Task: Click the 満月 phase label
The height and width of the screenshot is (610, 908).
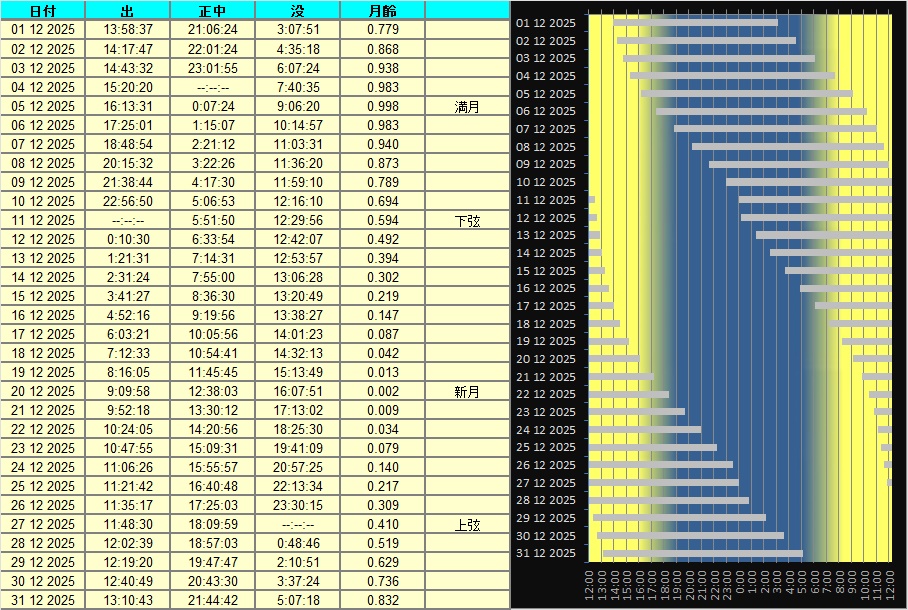Action: tap(467, 106)
